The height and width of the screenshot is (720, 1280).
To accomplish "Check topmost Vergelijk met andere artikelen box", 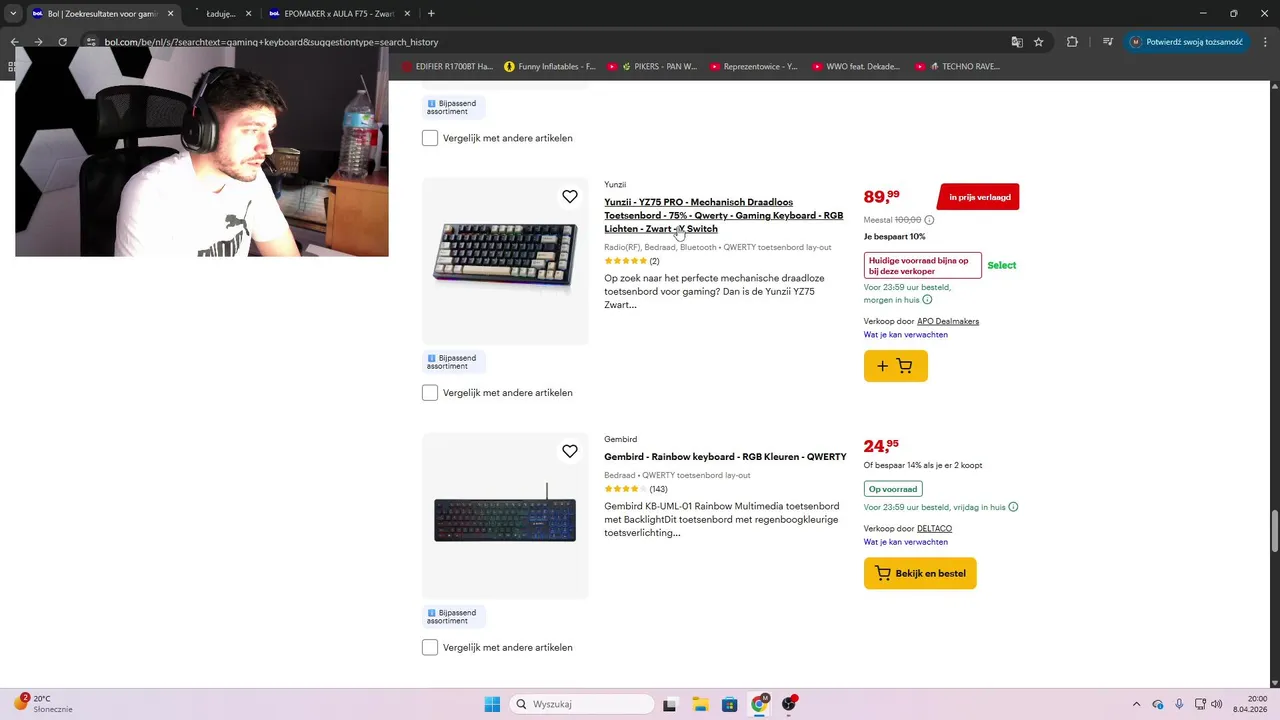I will click(430, 138).
